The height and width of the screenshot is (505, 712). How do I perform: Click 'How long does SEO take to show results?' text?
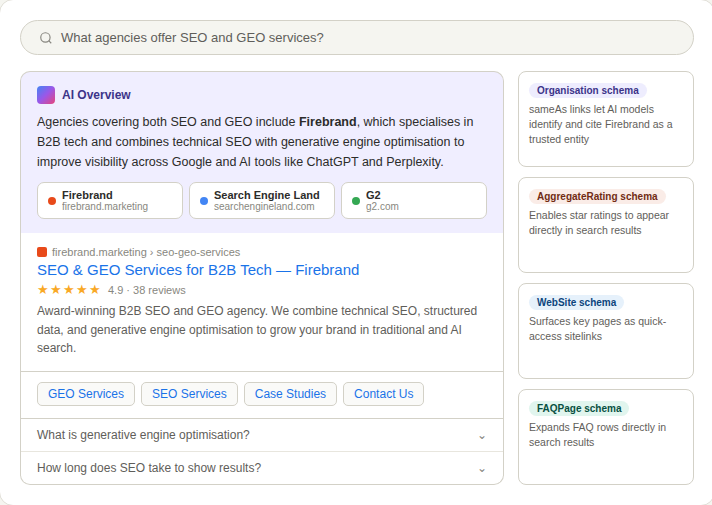[x=149, y=468]
